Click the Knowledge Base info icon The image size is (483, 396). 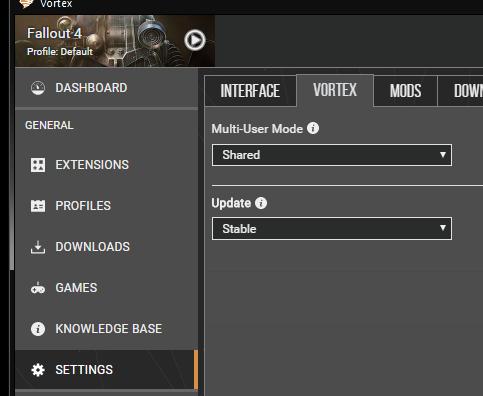[x=38, y=329]
